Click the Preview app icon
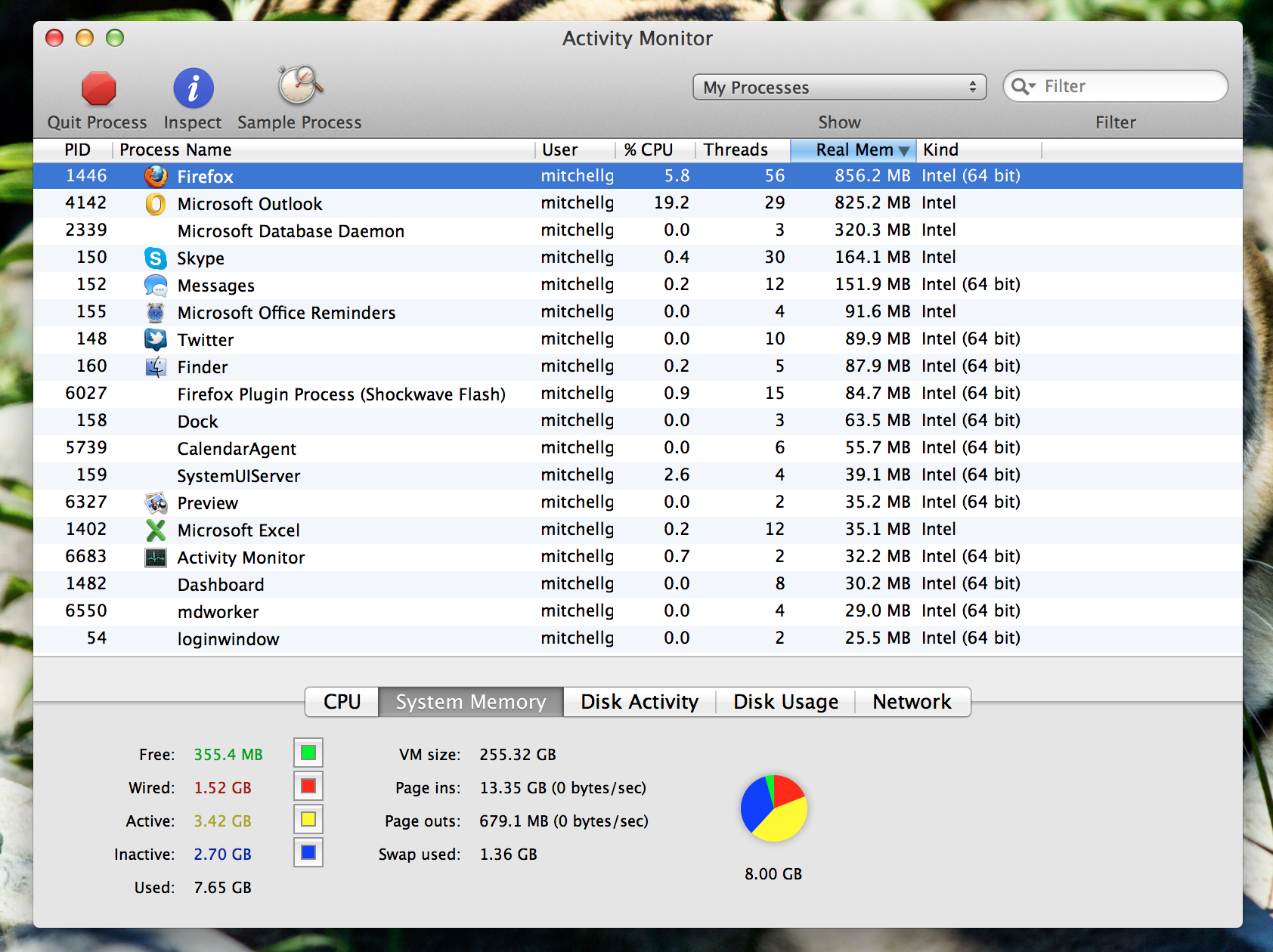The image size is (1273, 952). tap(156, 503)
